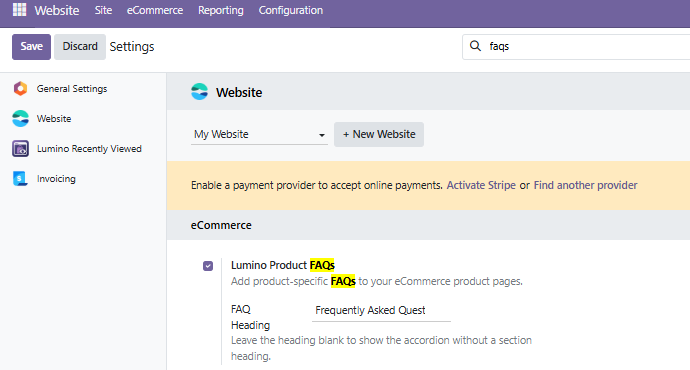Image resolution: width=690 pixels, height=370 pixels.
Task: Follow the Find another provider link
Action: [x=585, y=185]
